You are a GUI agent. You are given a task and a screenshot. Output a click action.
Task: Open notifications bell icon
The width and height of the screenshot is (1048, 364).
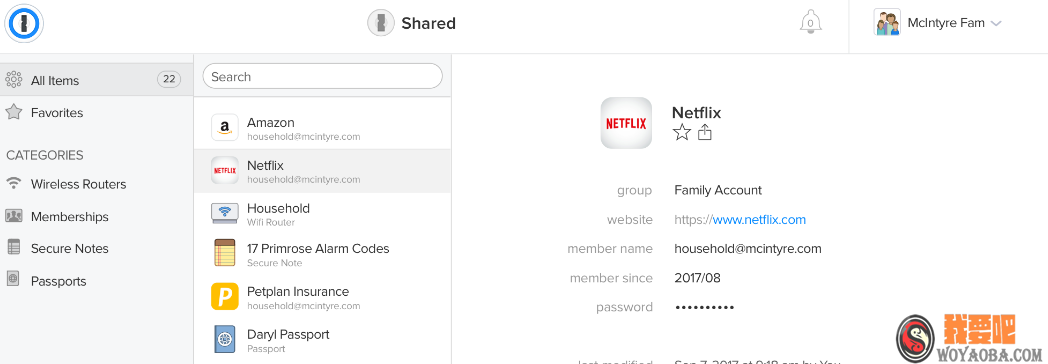coord(811,22)
